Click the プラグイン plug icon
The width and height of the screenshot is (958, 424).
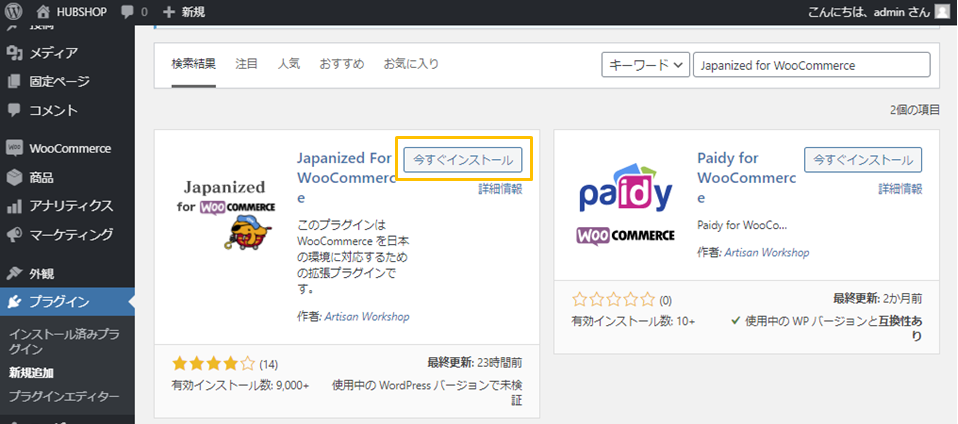pyautogui.click(x=14, y=302)
